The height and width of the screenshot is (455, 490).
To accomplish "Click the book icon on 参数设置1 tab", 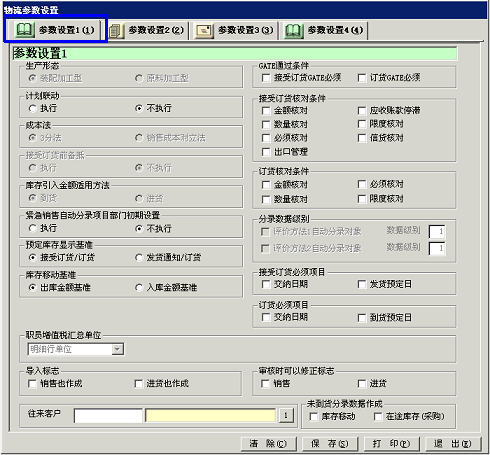I will (25, 30).
